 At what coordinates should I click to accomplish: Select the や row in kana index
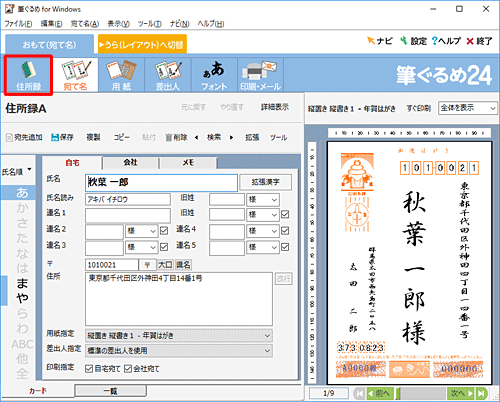[22, 298]
